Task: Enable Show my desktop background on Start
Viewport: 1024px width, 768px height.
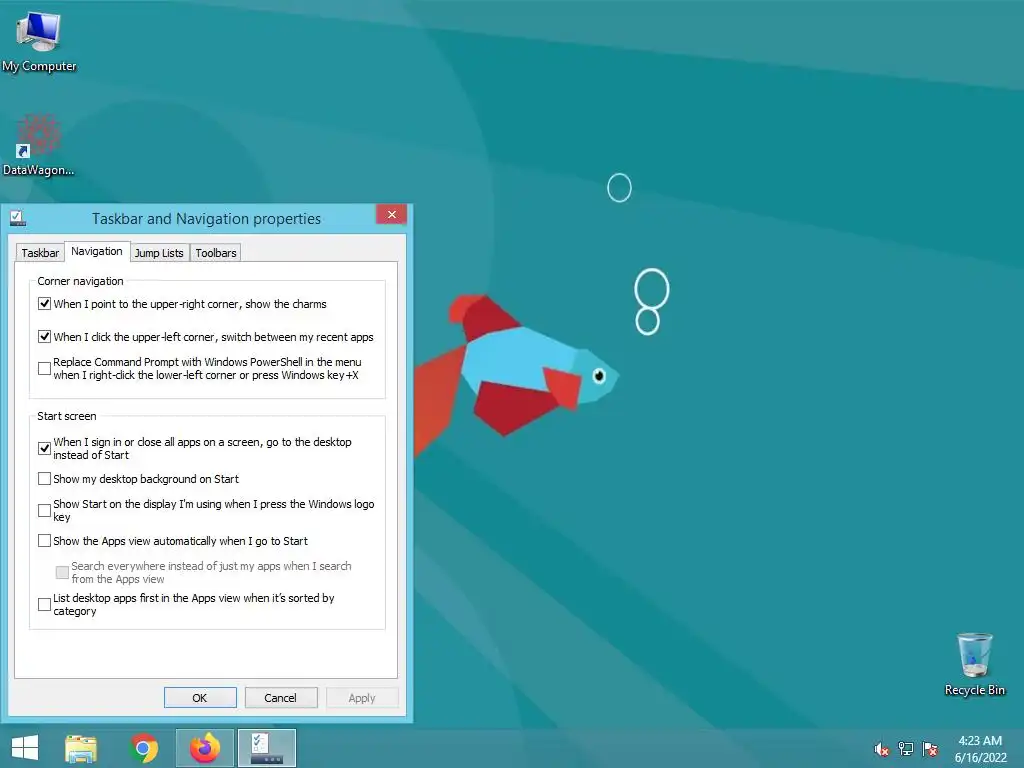Action: pos(44,479)
